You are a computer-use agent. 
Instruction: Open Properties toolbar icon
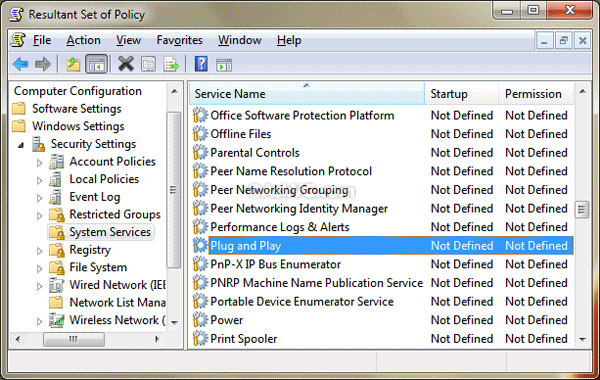pyautogui.click(x=148, y=64)
